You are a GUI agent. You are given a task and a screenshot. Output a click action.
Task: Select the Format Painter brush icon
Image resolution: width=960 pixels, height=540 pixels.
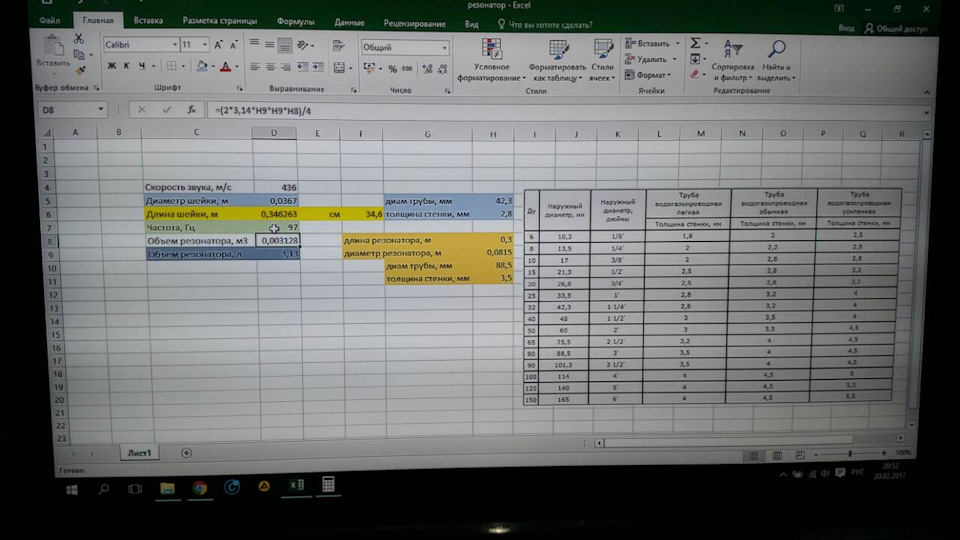click(80, 71)
